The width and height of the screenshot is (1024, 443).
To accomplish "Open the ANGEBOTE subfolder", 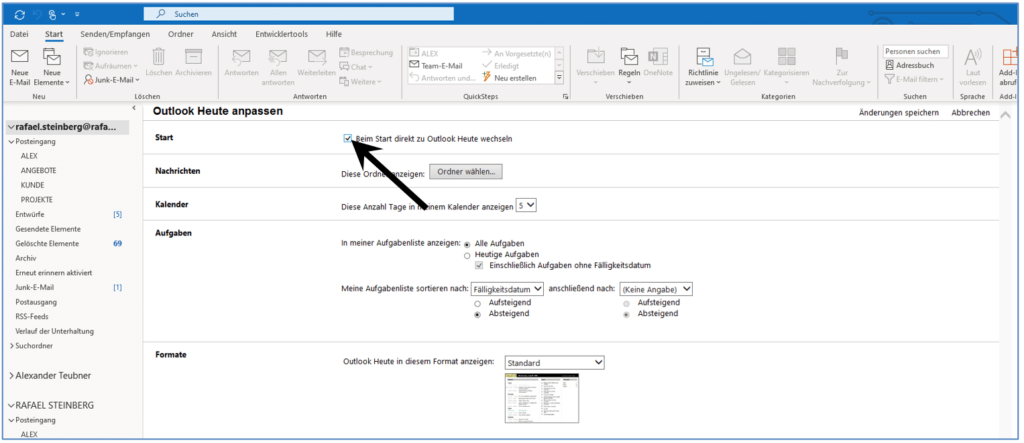I will tap(39, 171).
